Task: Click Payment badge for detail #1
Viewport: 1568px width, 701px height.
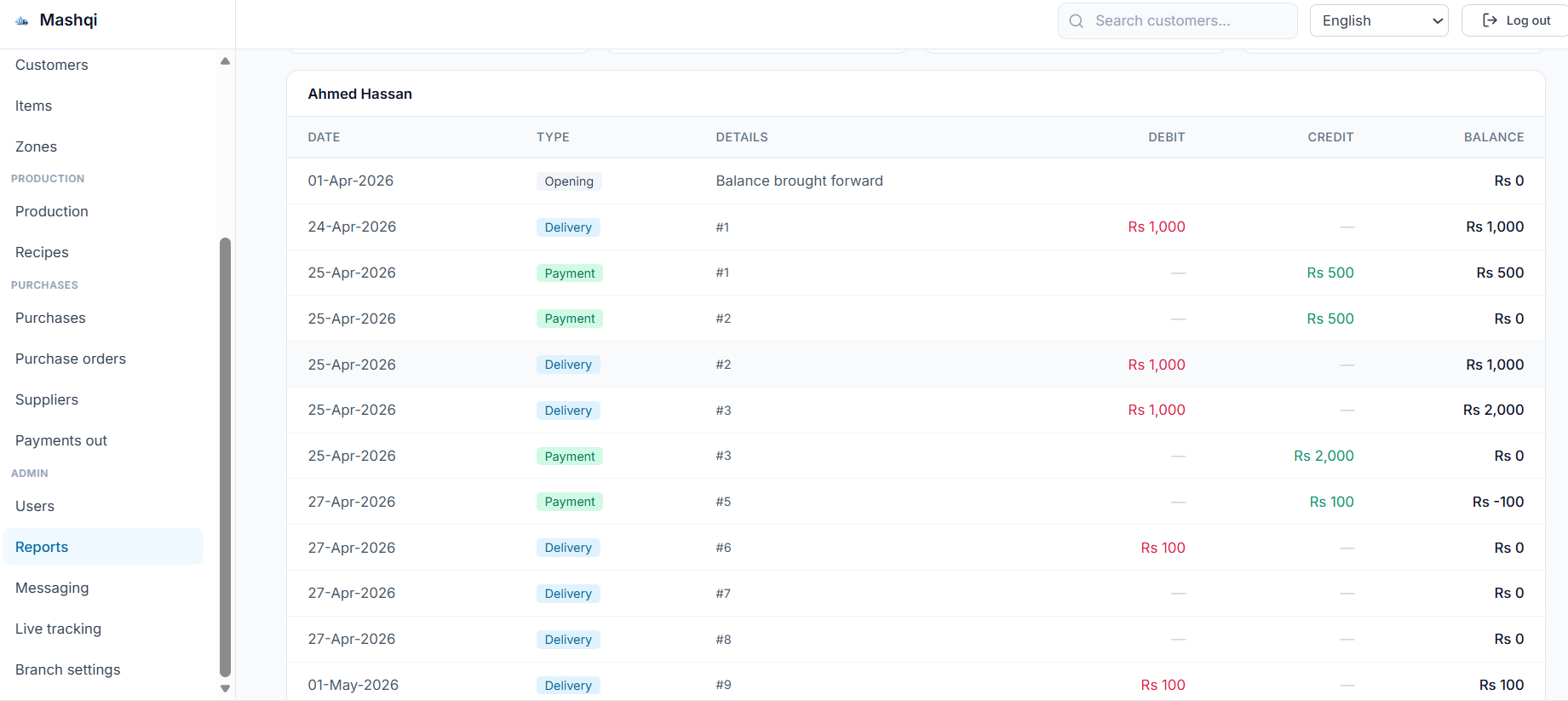Action: 570,273
